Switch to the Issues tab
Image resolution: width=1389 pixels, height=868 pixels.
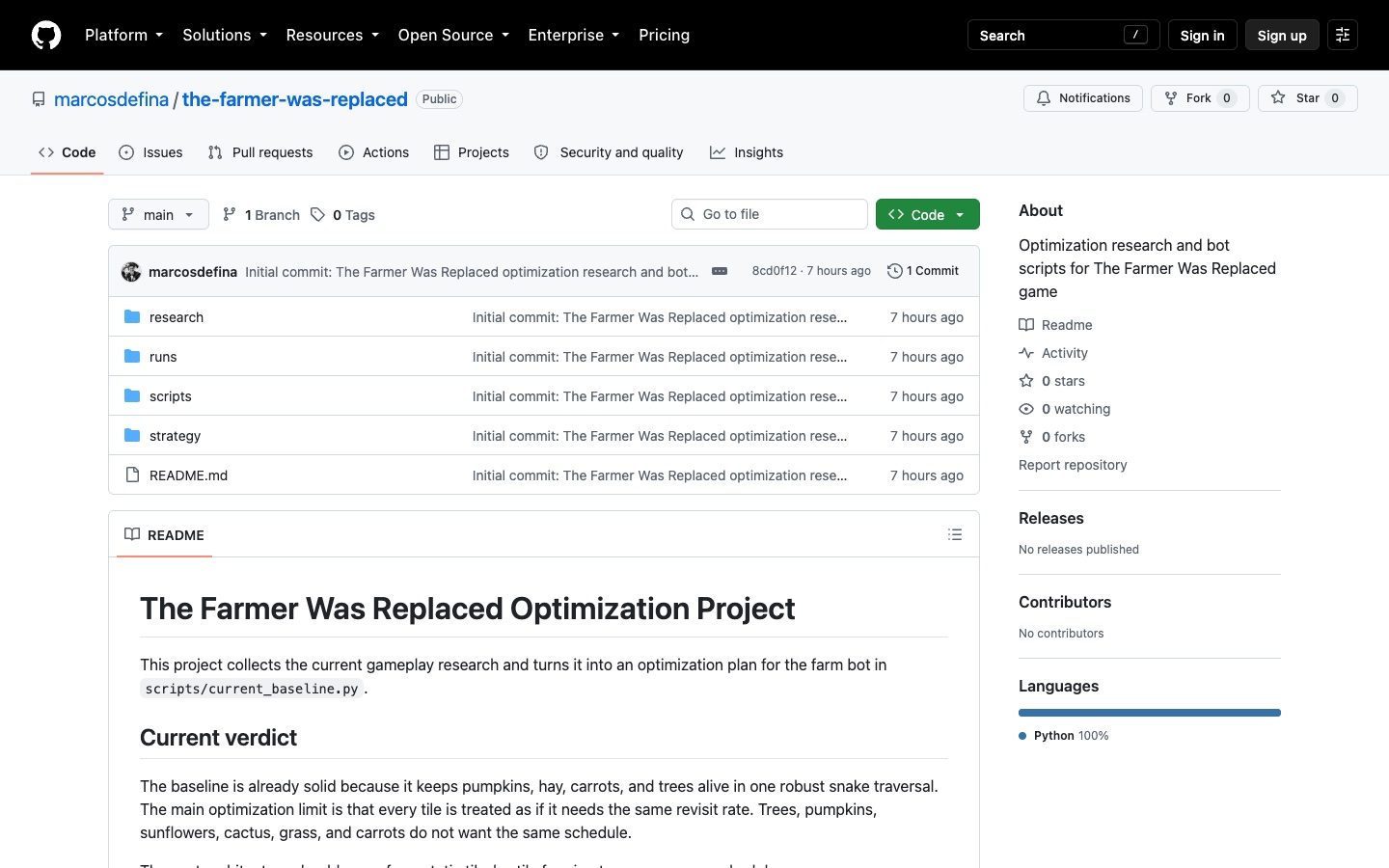point(150,152)
